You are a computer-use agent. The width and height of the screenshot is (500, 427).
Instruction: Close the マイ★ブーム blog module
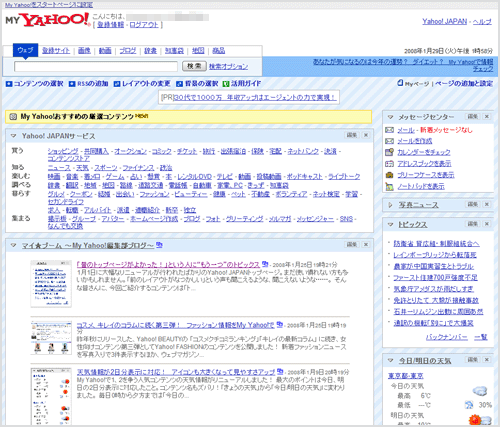(x=366, y=245)
